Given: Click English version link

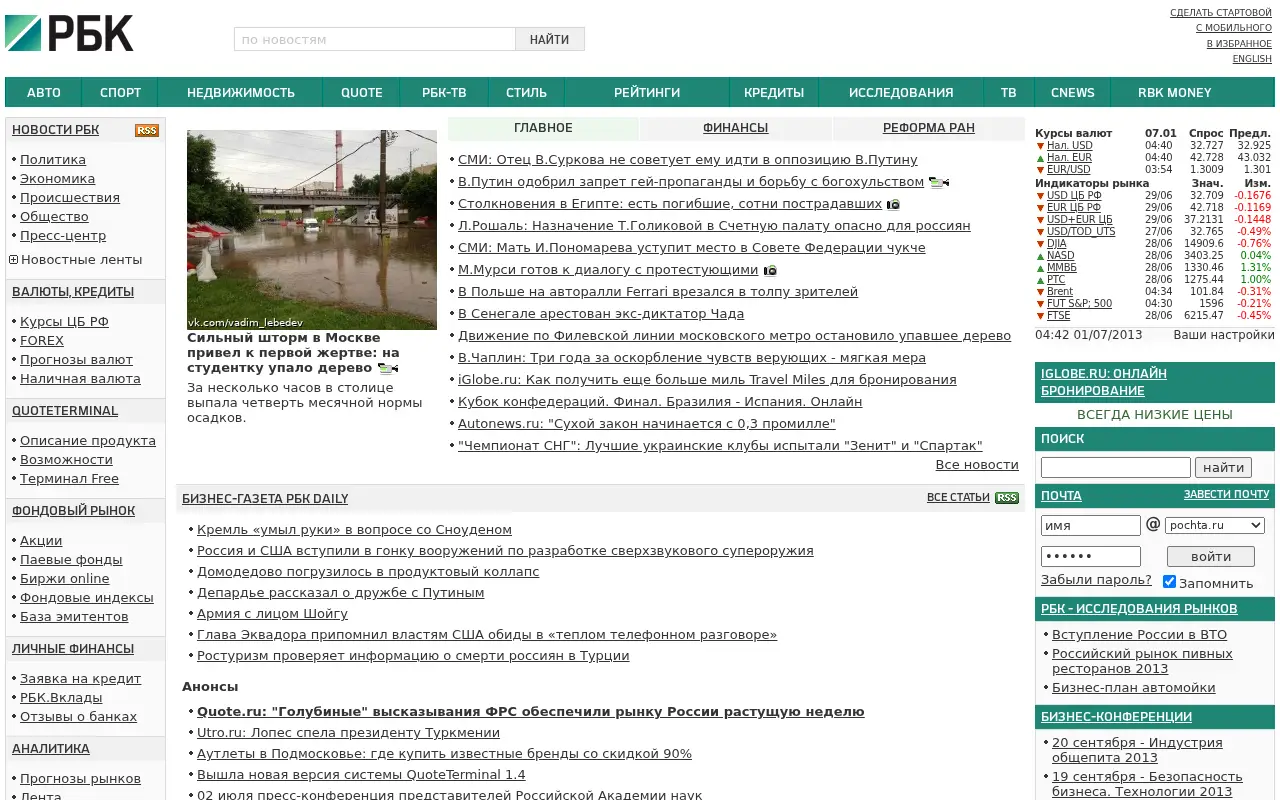Looking at the screenshot, I should (x=1252, y=59).
